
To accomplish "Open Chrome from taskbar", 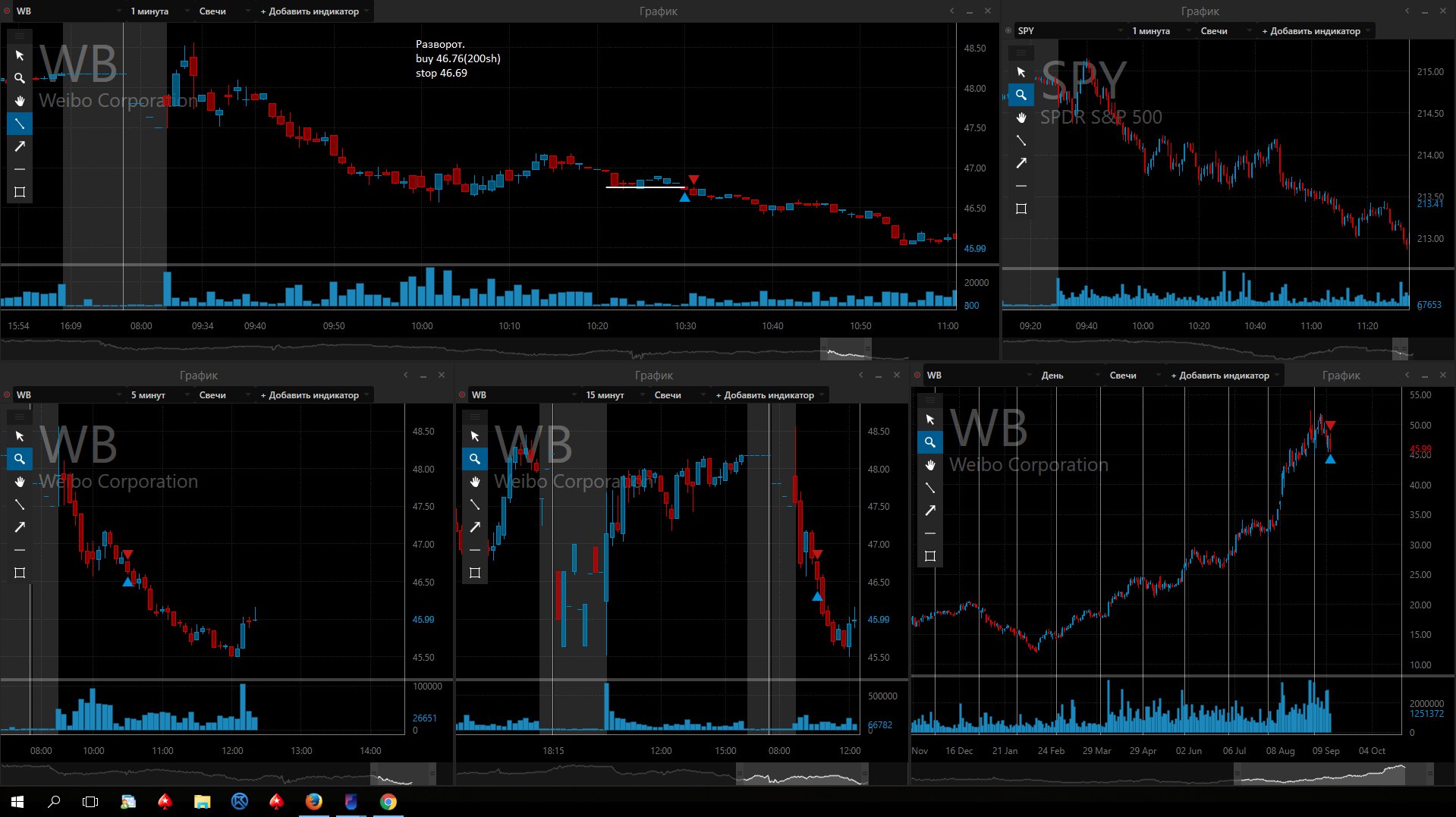I will point(388,802).
